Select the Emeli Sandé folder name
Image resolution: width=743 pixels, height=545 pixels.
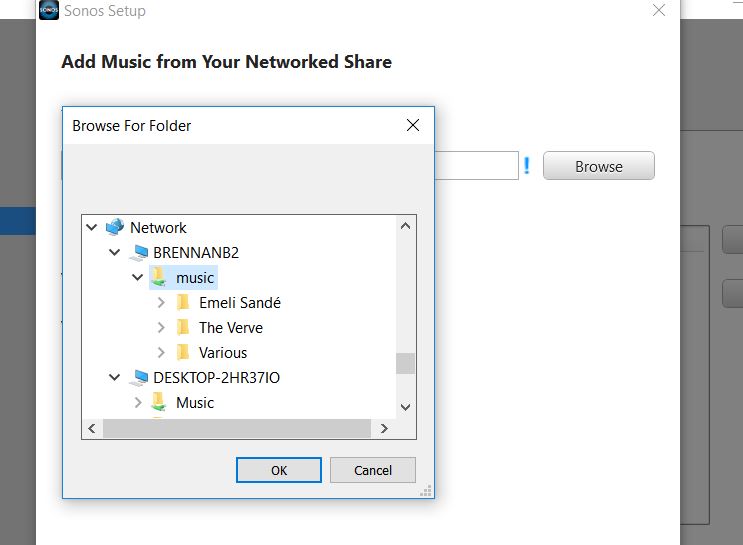tap(240, 303)
